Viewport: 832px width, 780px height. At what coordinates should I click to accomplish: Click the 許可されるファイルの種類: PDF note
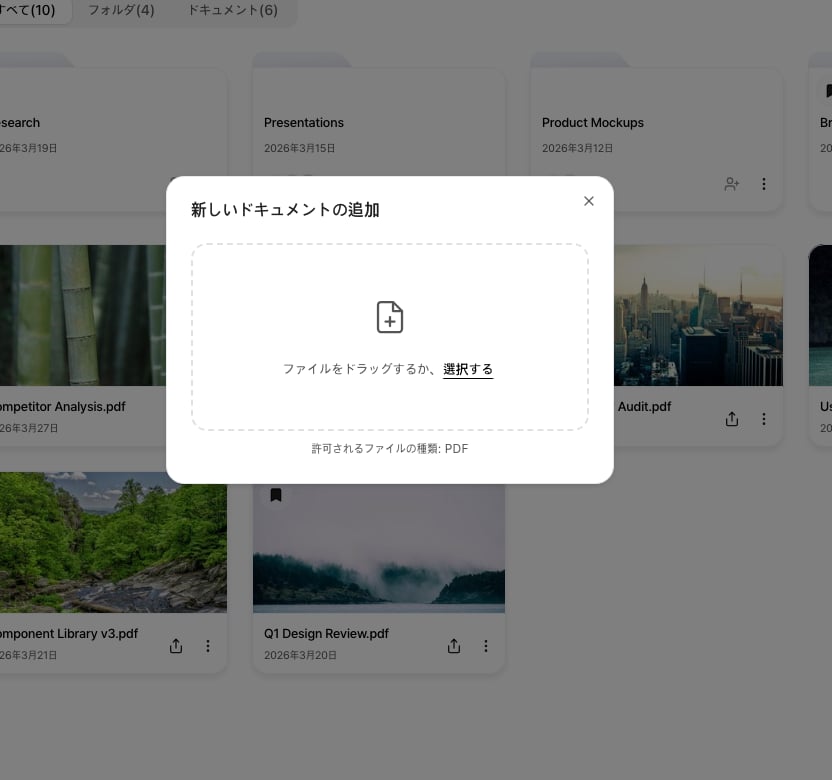(390, 449)
